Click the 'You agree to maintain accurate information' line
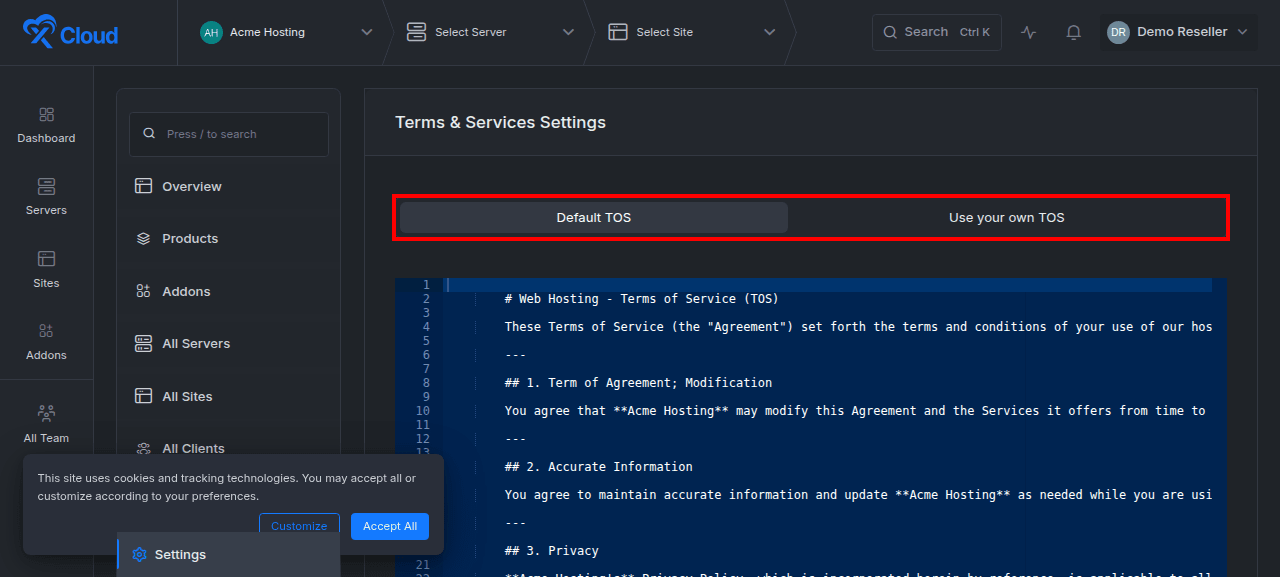 [858, 495]
